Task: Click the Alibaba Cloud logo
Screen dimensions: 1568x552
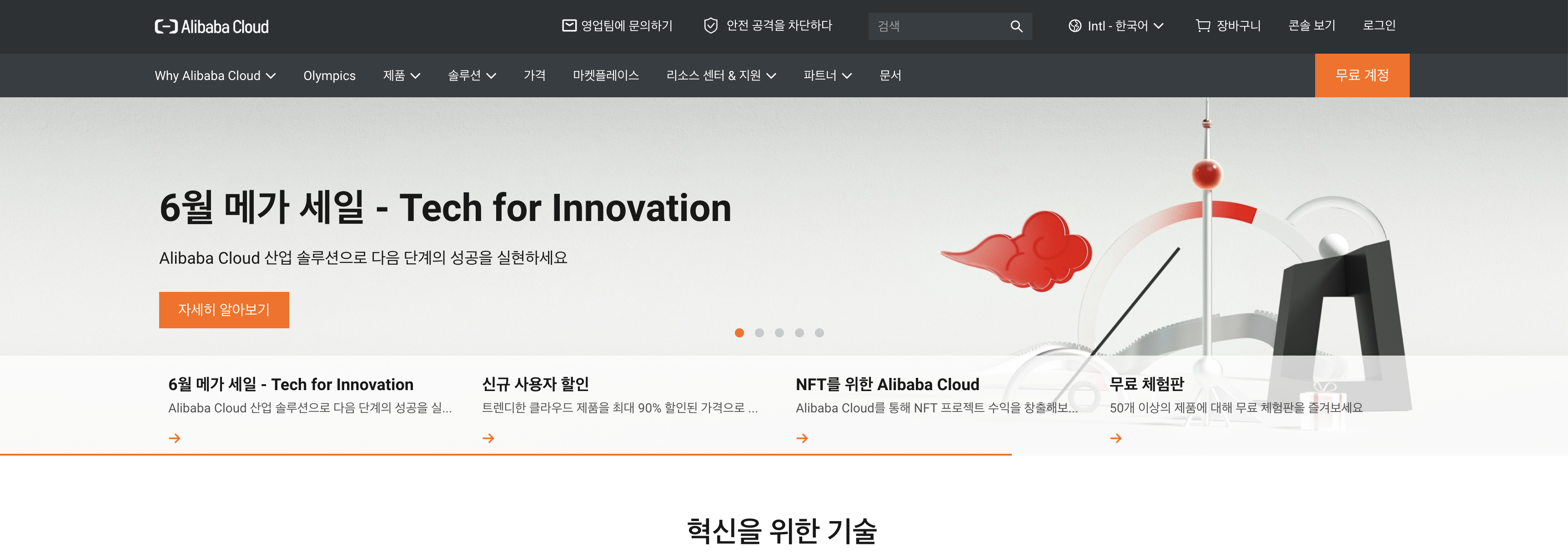Action: click(211, 26)
